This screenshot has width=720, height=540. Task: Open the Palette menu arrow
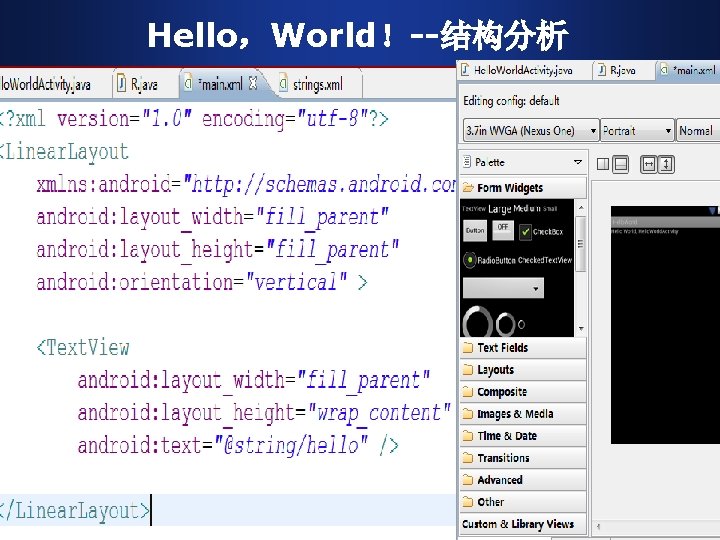point(578,162)
